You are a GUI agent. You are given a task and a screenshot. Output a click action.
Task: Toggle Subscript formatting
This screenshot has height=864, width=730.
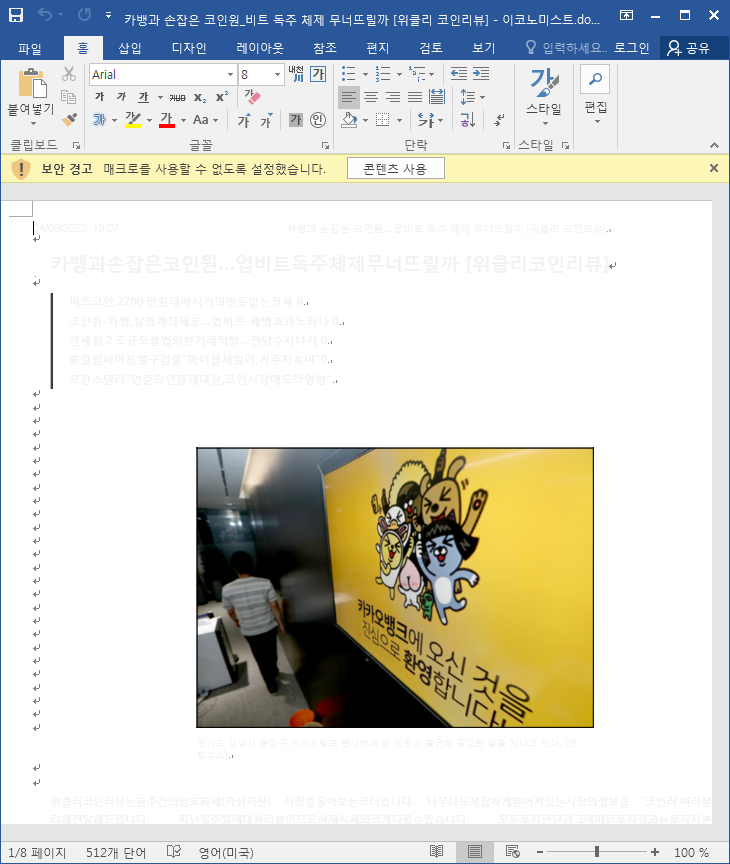coord(200,98)
